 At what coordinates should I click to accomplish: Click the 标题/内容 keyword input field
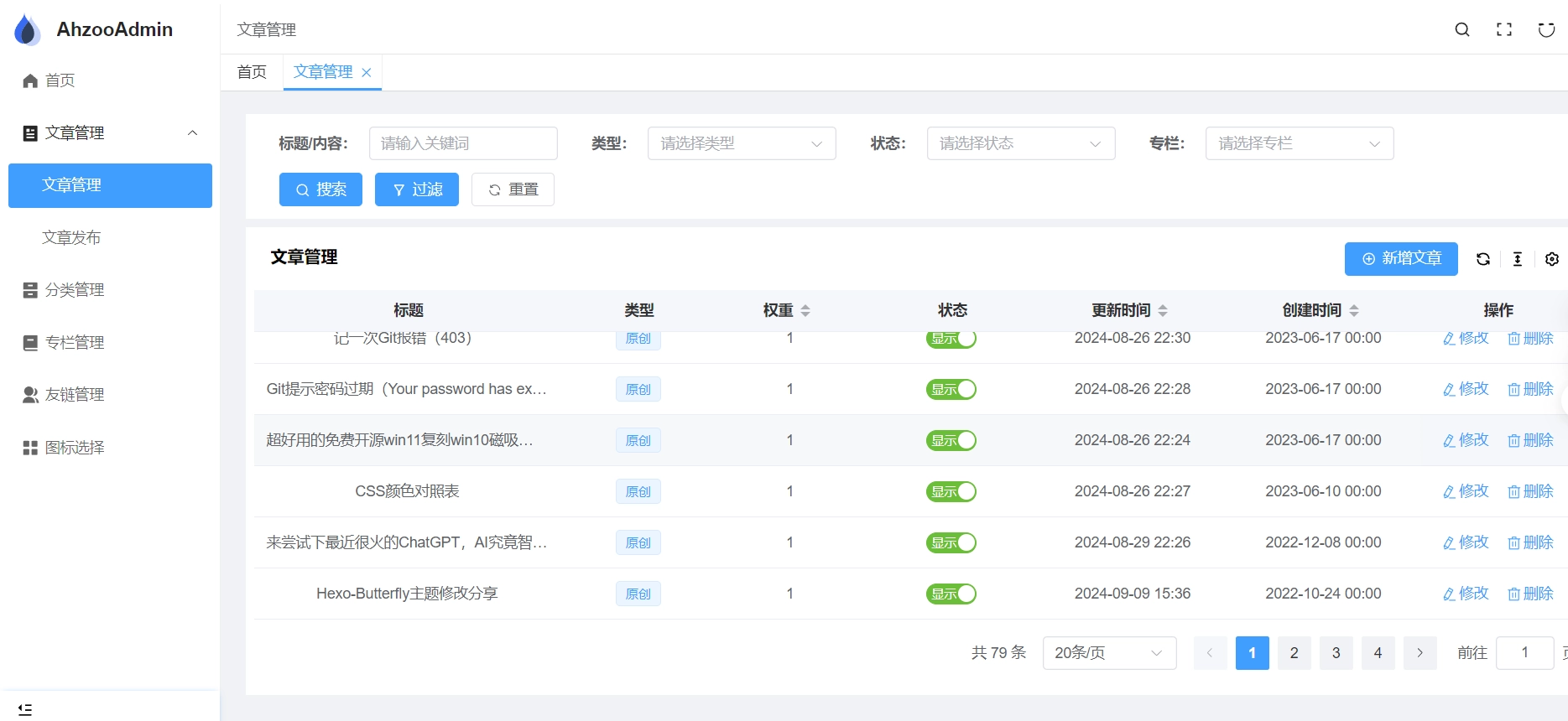(x=463, y=143)
